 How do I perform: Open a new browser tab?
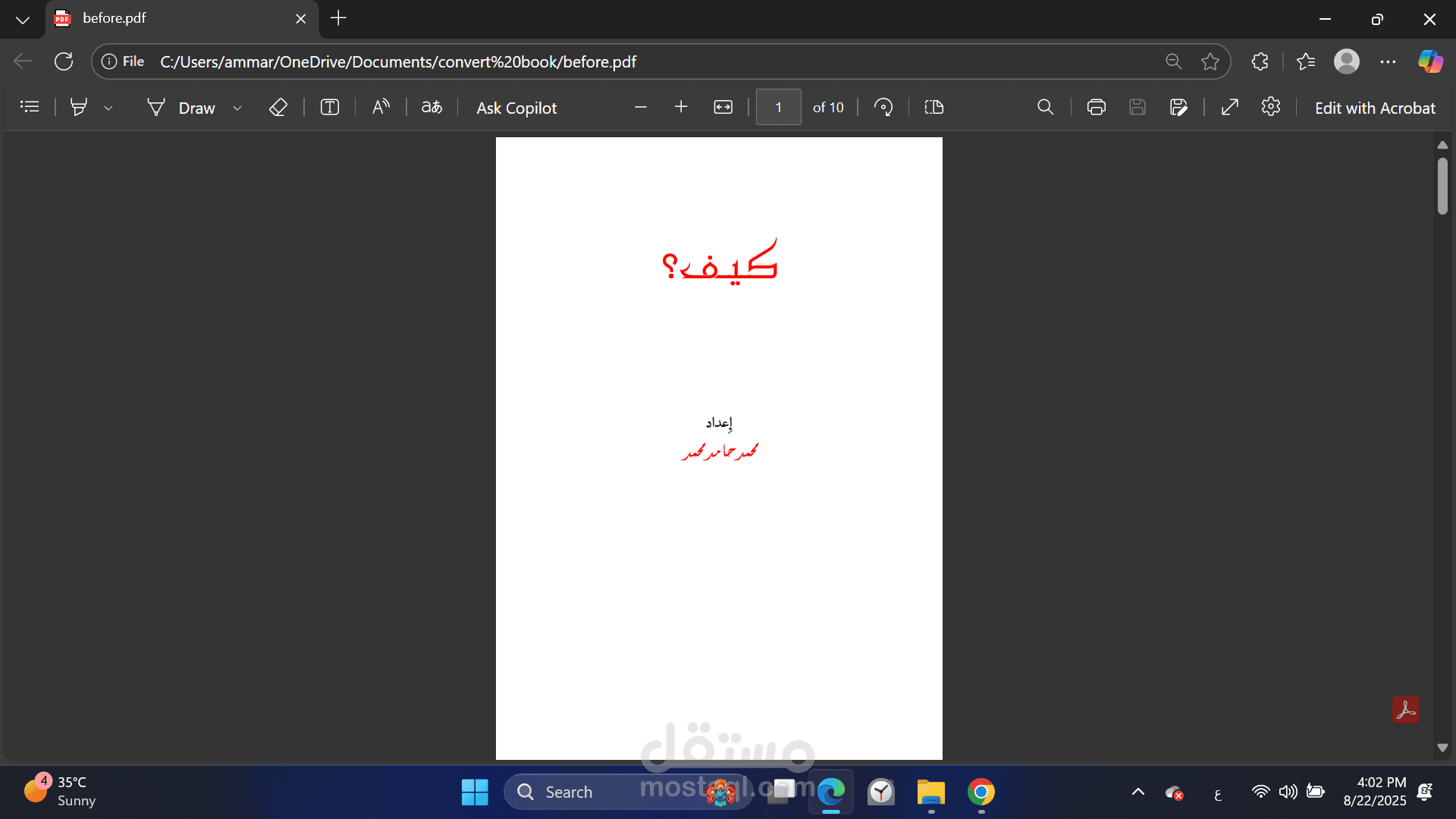click(338, 18)
